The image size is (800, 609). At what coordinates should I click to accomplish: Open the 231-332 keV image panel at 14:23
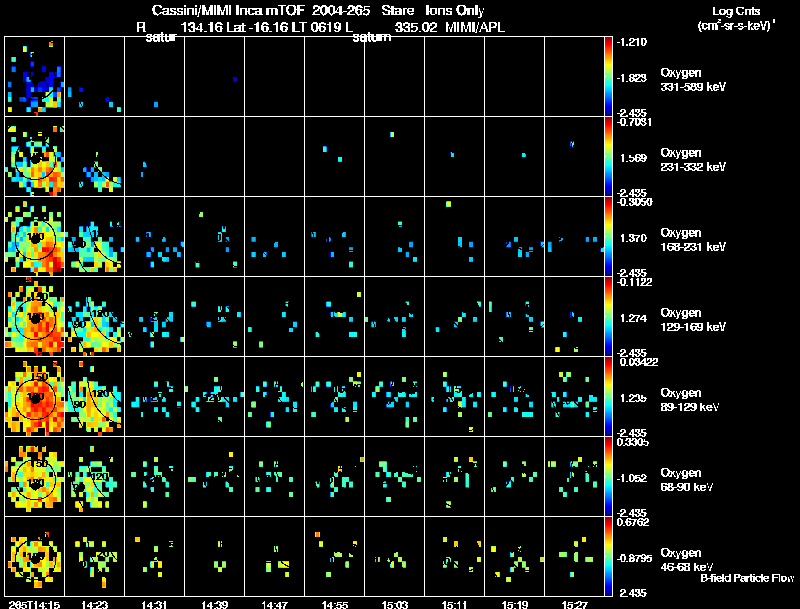(x=94, y=157)
